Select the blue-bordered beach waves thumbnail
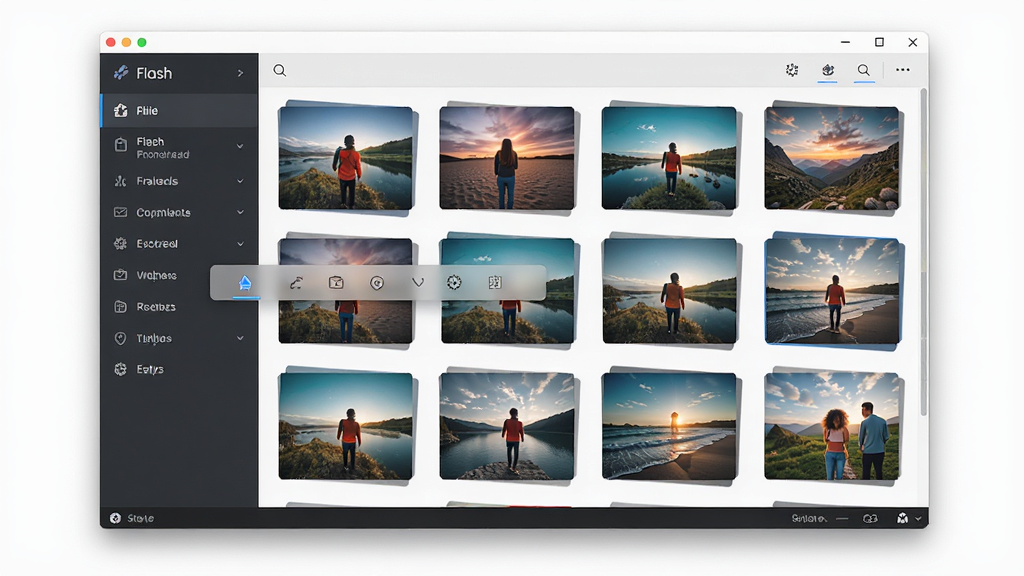Screen dimensions: 1024x576 coord(832,291)
